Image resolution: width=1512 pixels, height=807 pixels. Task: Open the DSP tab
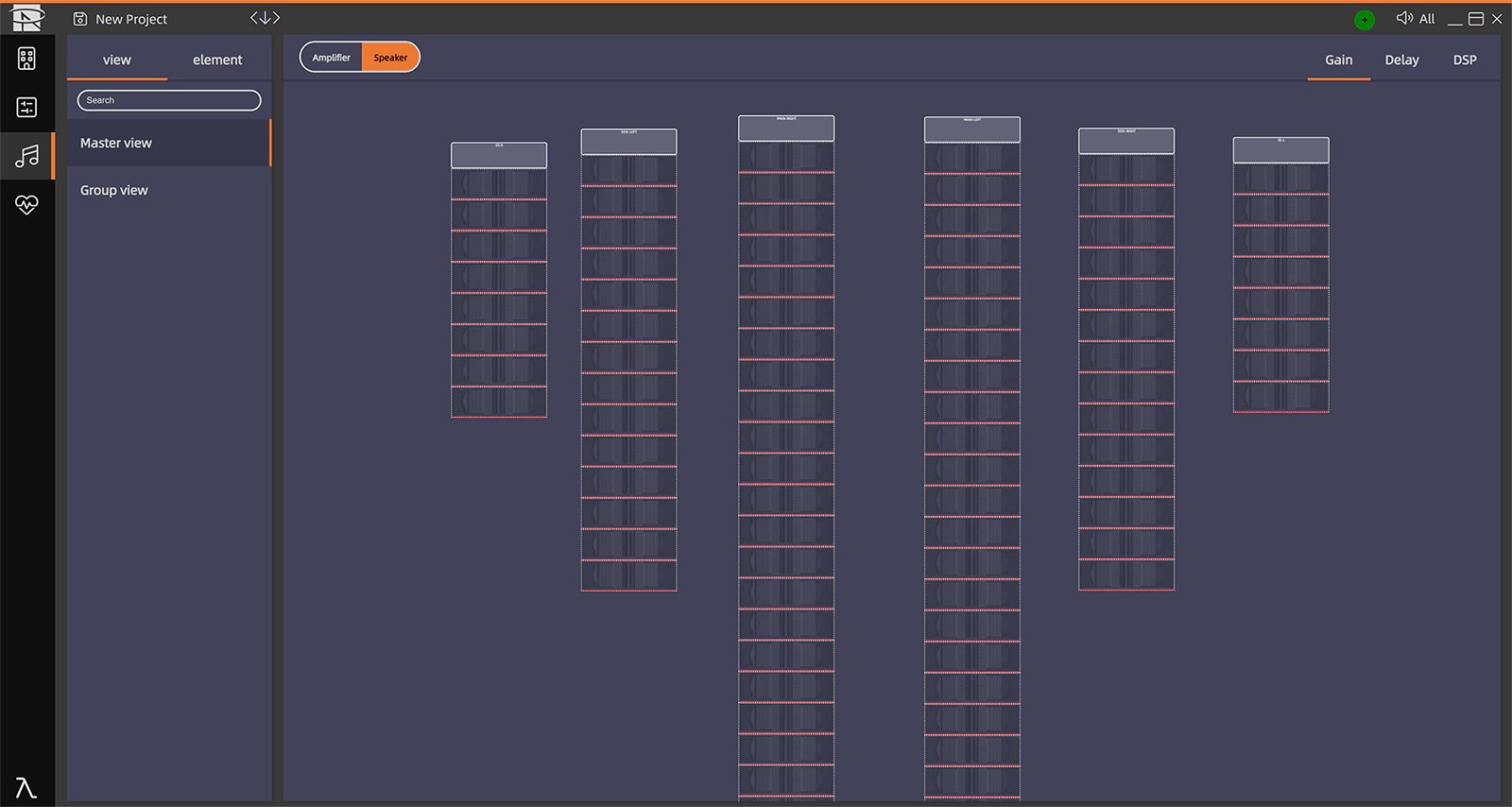1464,60
